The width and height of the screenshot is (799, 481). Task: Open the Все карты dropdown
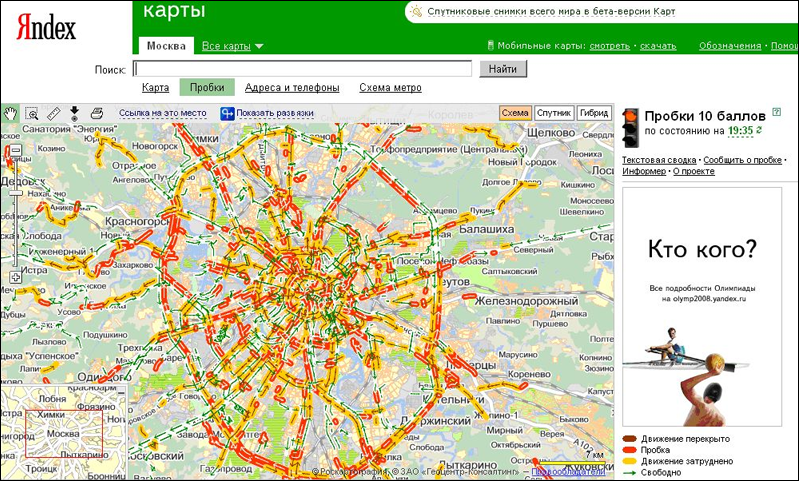(x=226, y=46)
